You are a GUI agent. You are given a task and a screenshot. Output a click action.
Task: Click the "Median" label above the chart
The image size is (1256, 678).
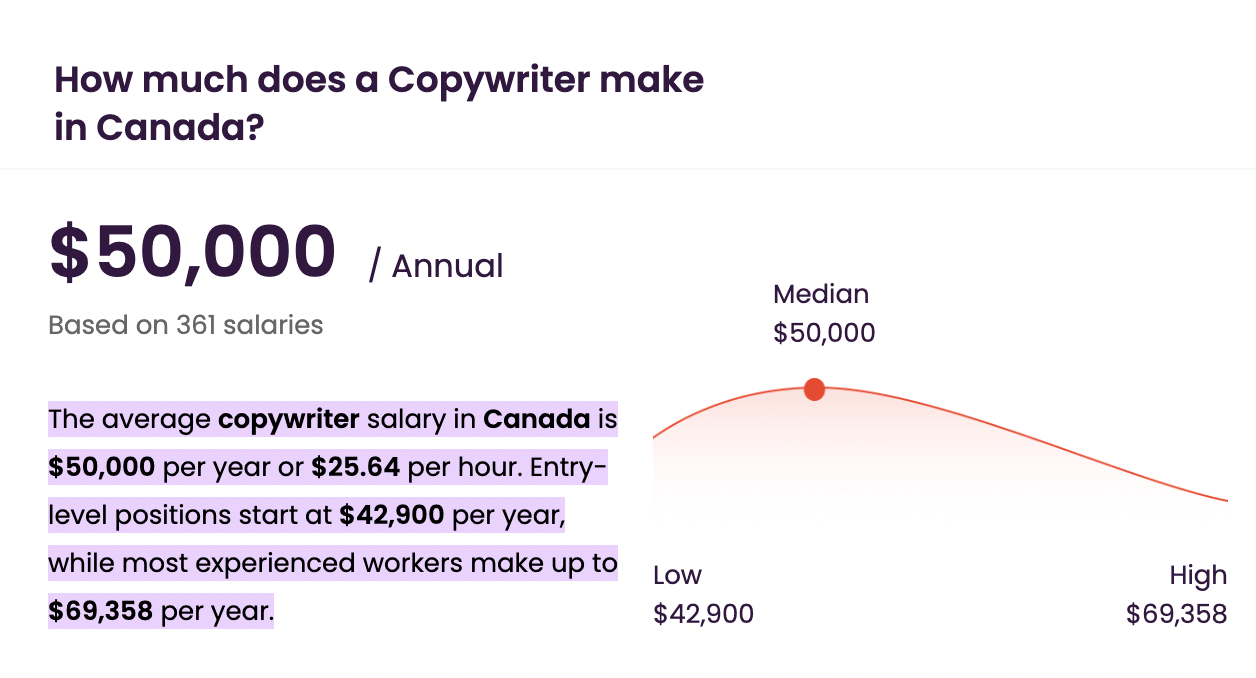pos(821,294)
